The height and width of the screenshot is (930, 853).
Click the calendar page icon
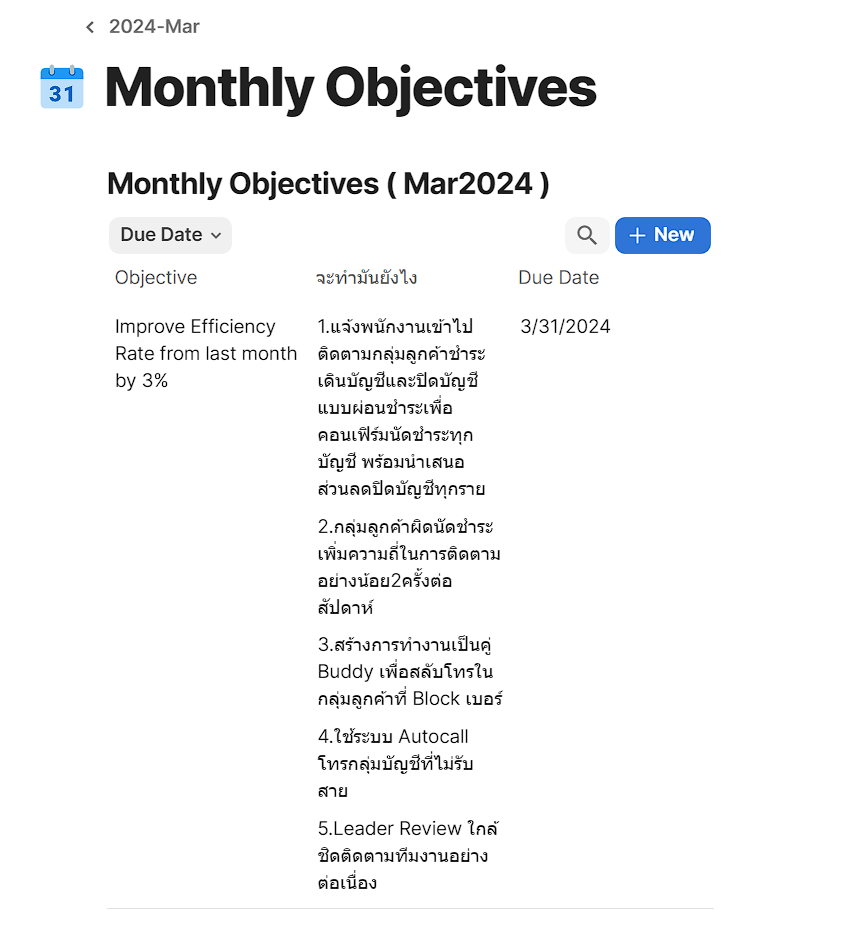click(62, 88)
